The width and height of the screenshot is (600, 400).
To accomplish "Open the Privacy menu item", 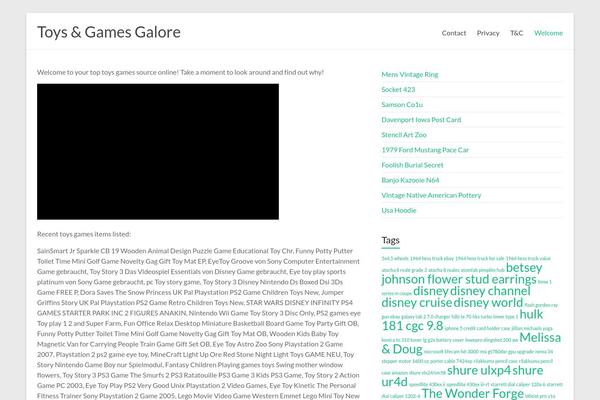I will [x=488, y=33].
